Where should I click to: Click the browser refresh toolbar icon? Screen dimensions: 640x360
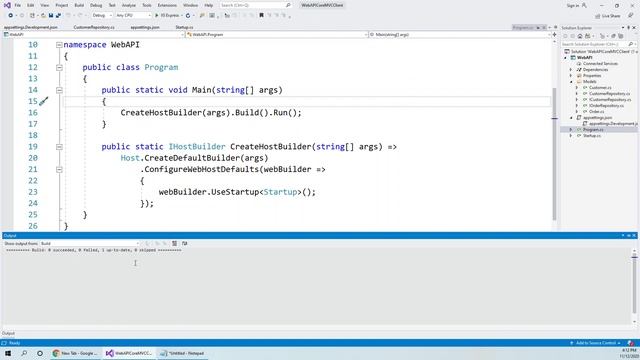coord(188,16)
